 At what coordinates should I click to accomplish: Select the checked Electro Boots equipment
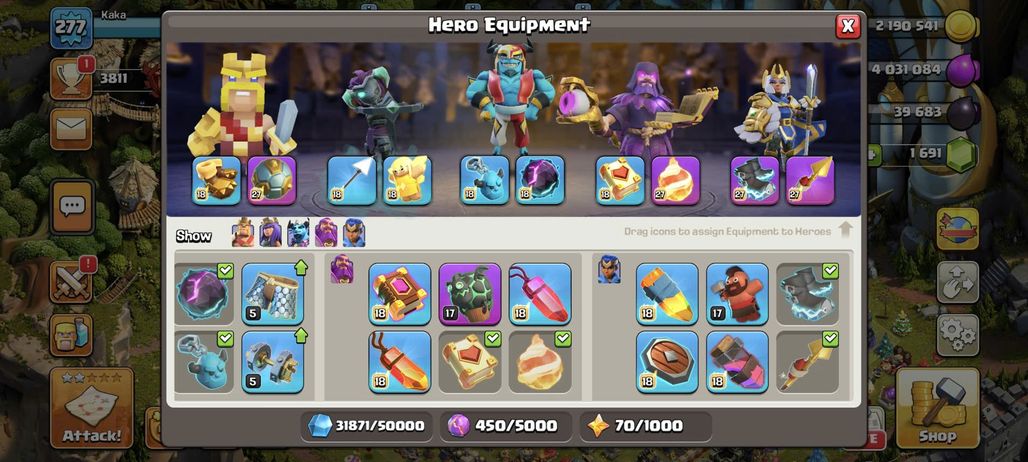[x=807, y=294]
